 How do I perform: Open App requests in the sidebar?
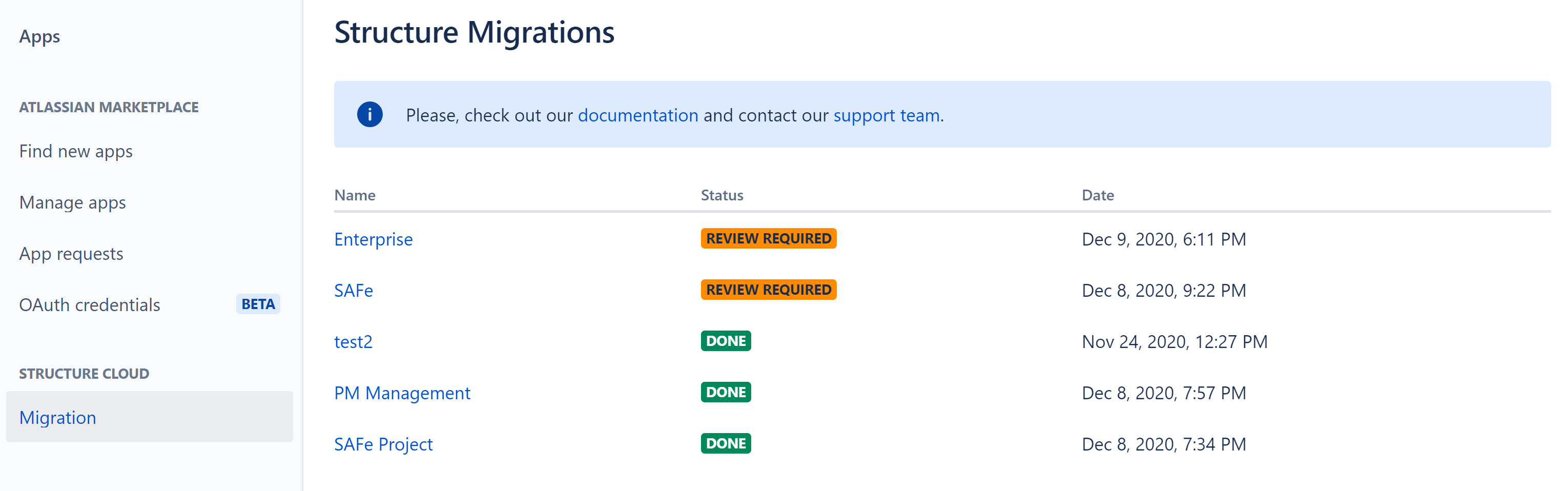(x=71, y=253)
